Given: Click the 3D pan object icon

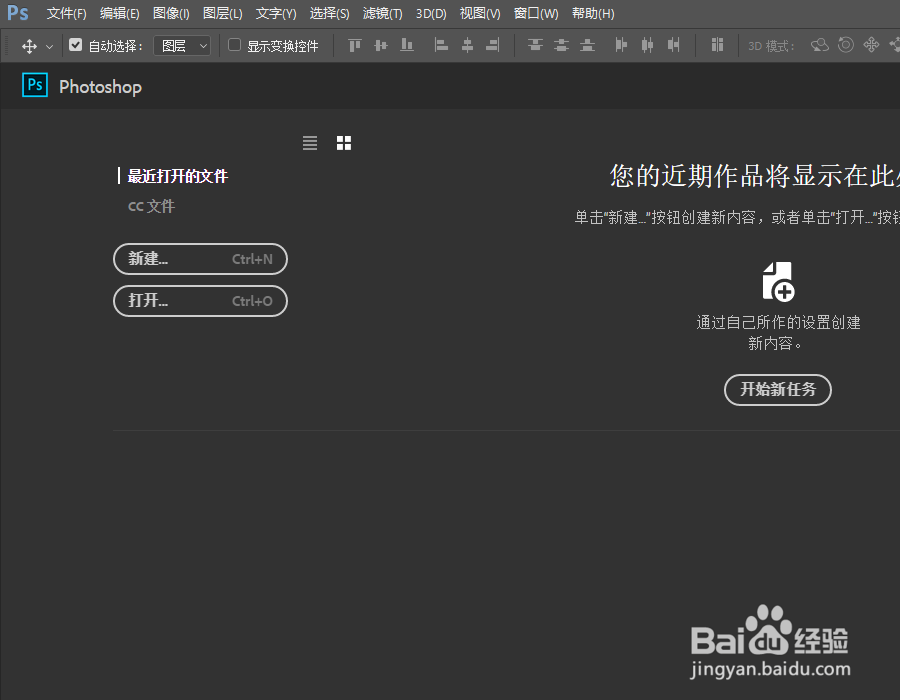Looking at the screenshot, I should click(x=871, y=45).
